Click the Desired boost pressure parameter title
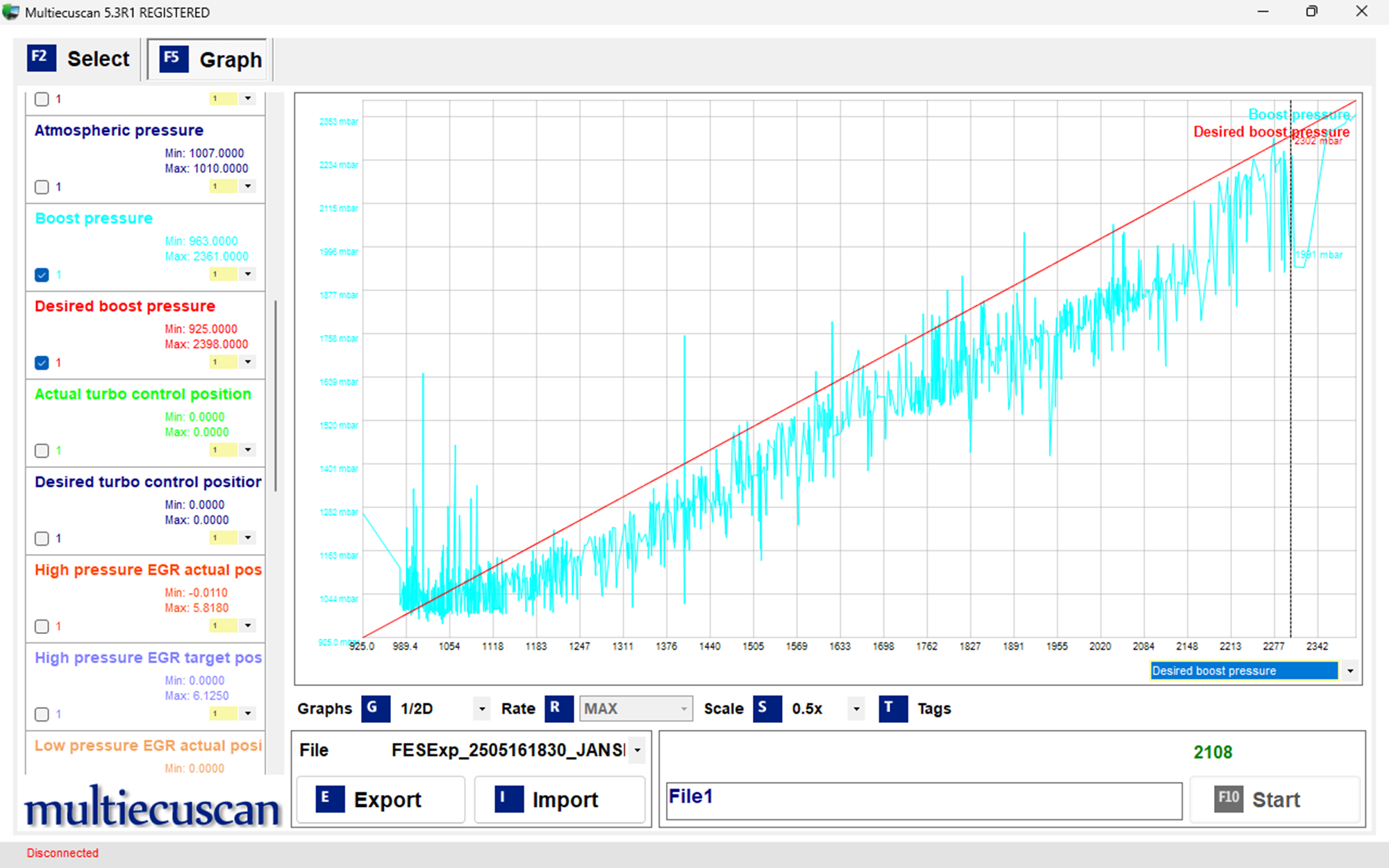This screenshot has height=868, width=1389. (x=125, y=306)
